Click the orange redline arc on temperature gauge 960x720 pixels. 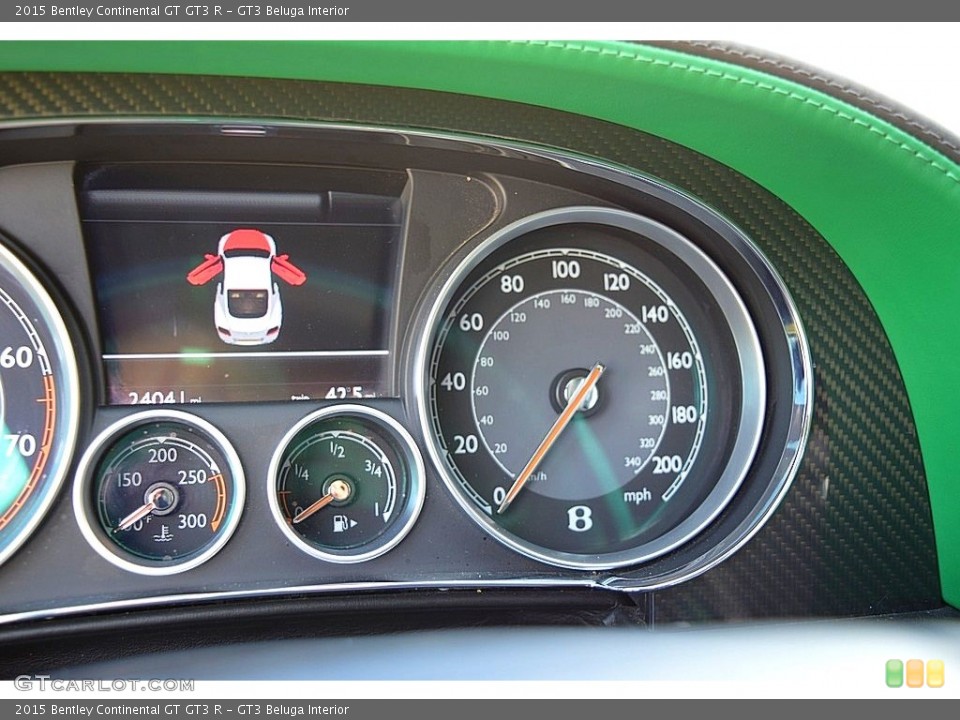(219, 502)
